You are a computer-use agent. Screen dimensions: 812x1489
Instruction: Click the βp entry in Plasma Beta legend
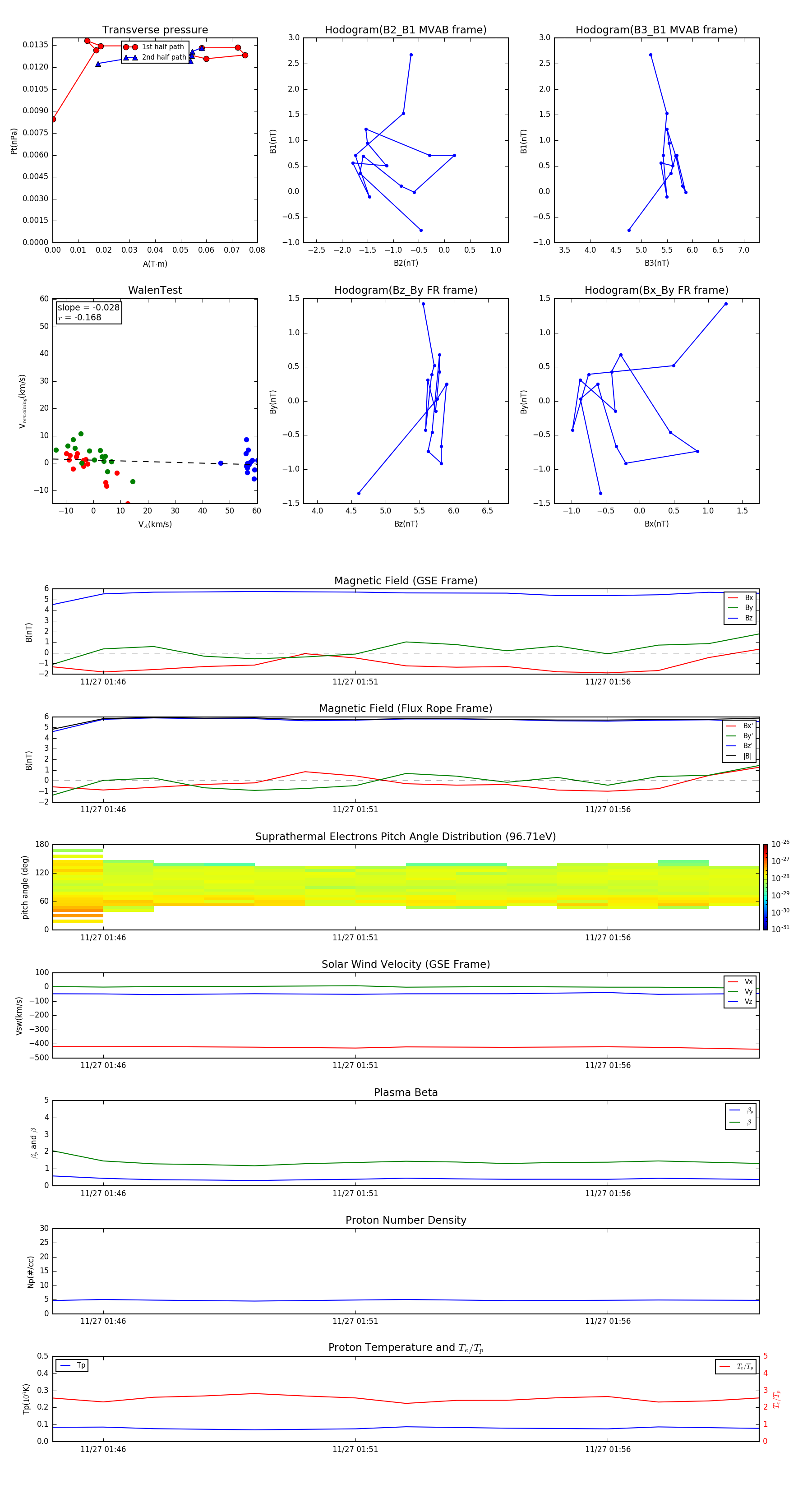741,1110
